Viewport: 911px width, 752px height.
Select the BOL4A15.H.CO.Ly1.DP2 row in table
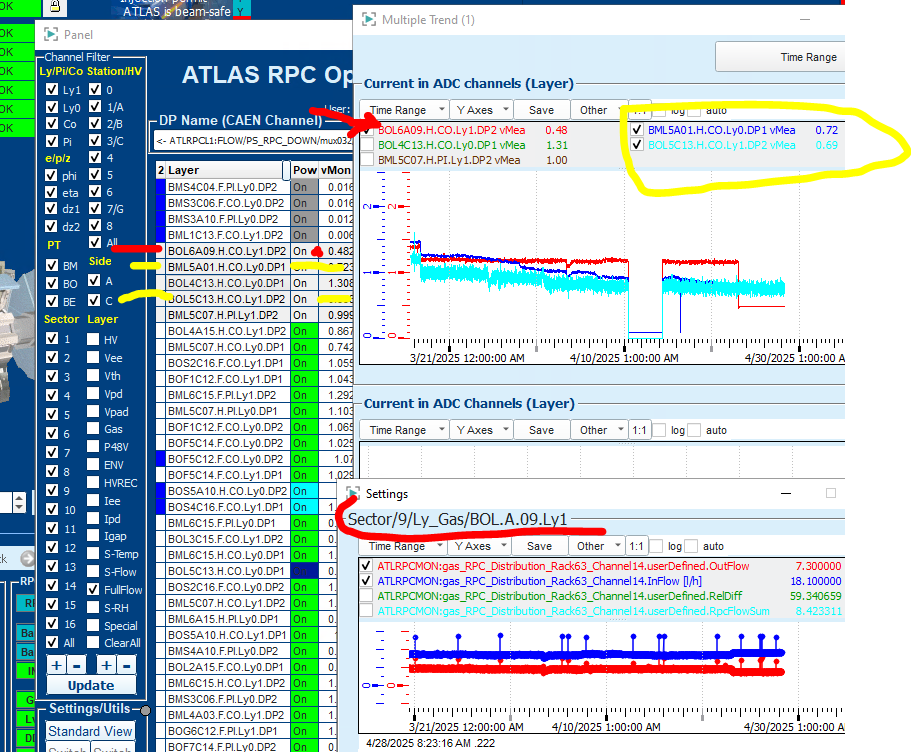[x=227, y=331]
